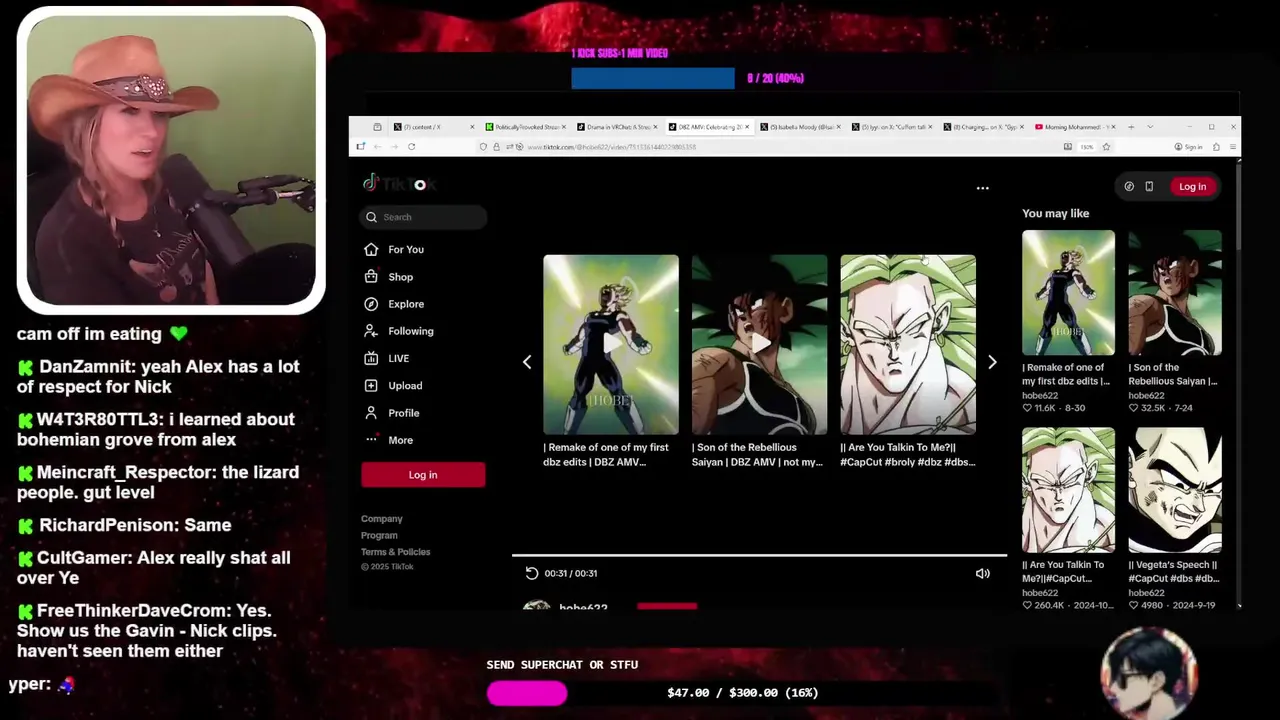Open the LIVE sidebar icon
The image size is (1280, 720).
pos(371,358)
